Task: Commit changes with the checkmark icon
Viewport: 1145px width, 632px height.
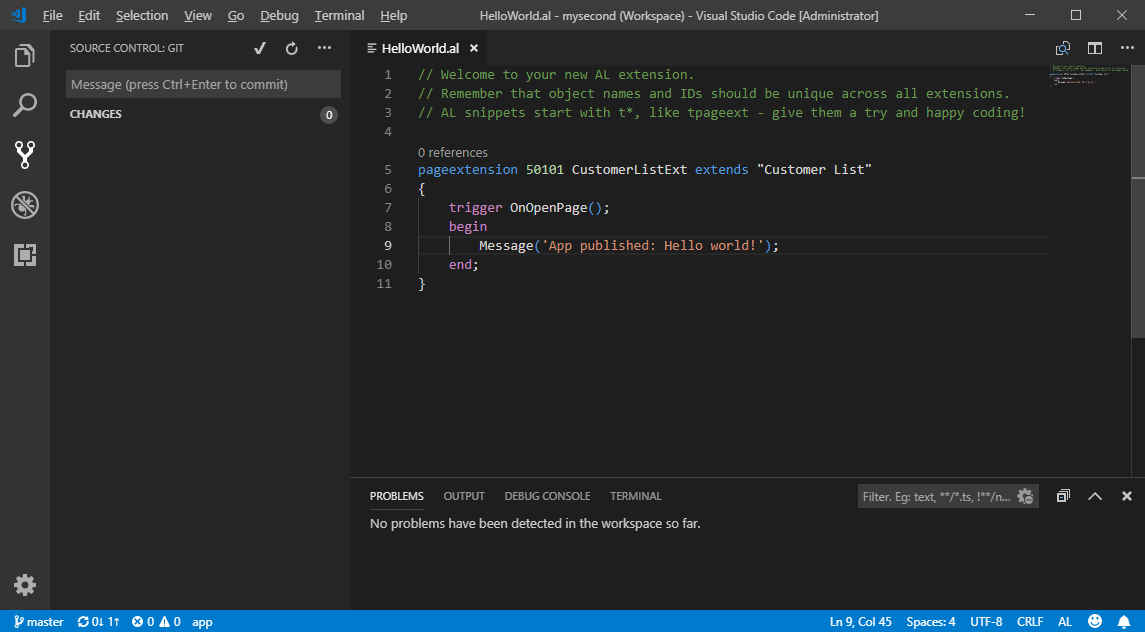Action: point(260,48)
